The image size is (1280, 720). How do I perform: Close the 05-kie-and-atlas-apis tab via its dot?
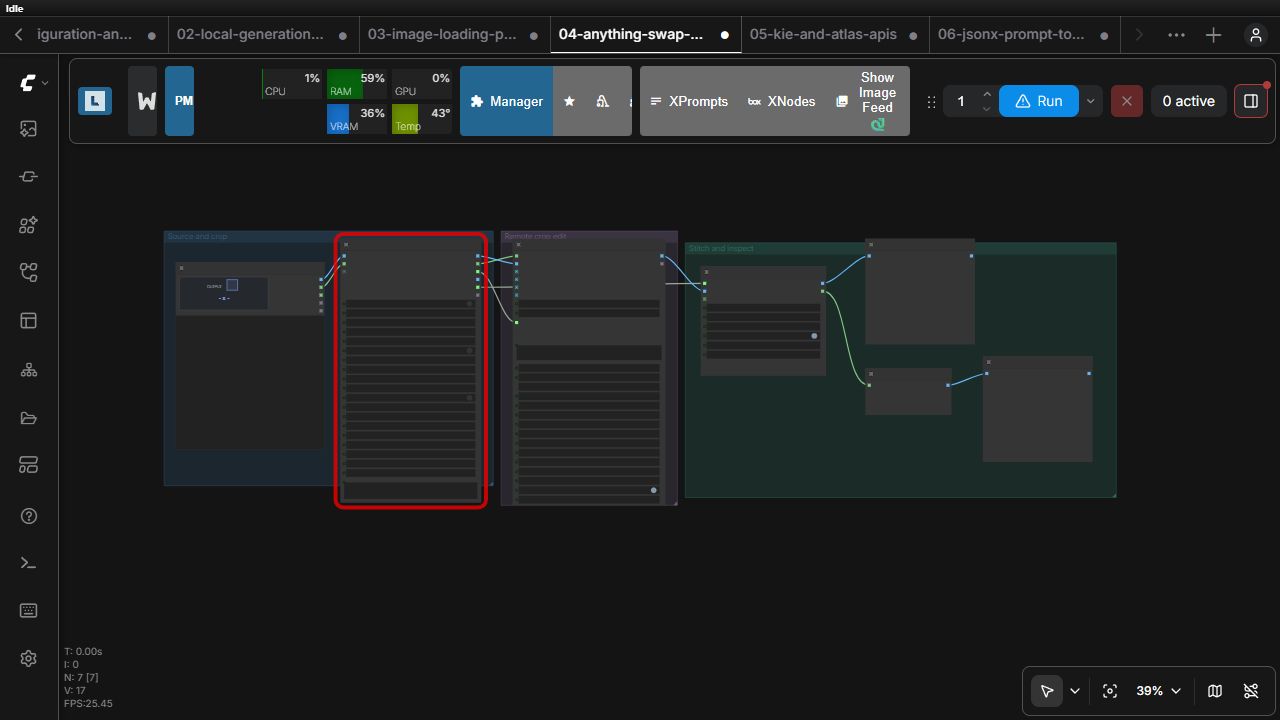click(915, 35)
